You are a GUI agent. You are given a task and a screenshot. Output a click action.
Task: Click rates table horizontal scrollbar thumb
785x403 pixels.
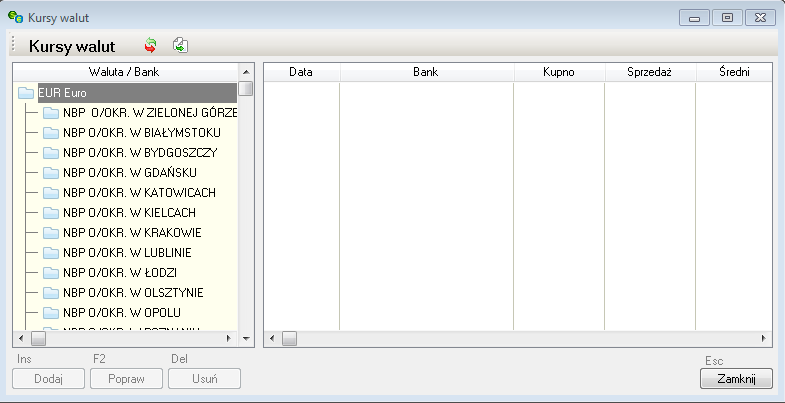pyautogui.click(x=289, y=338)
